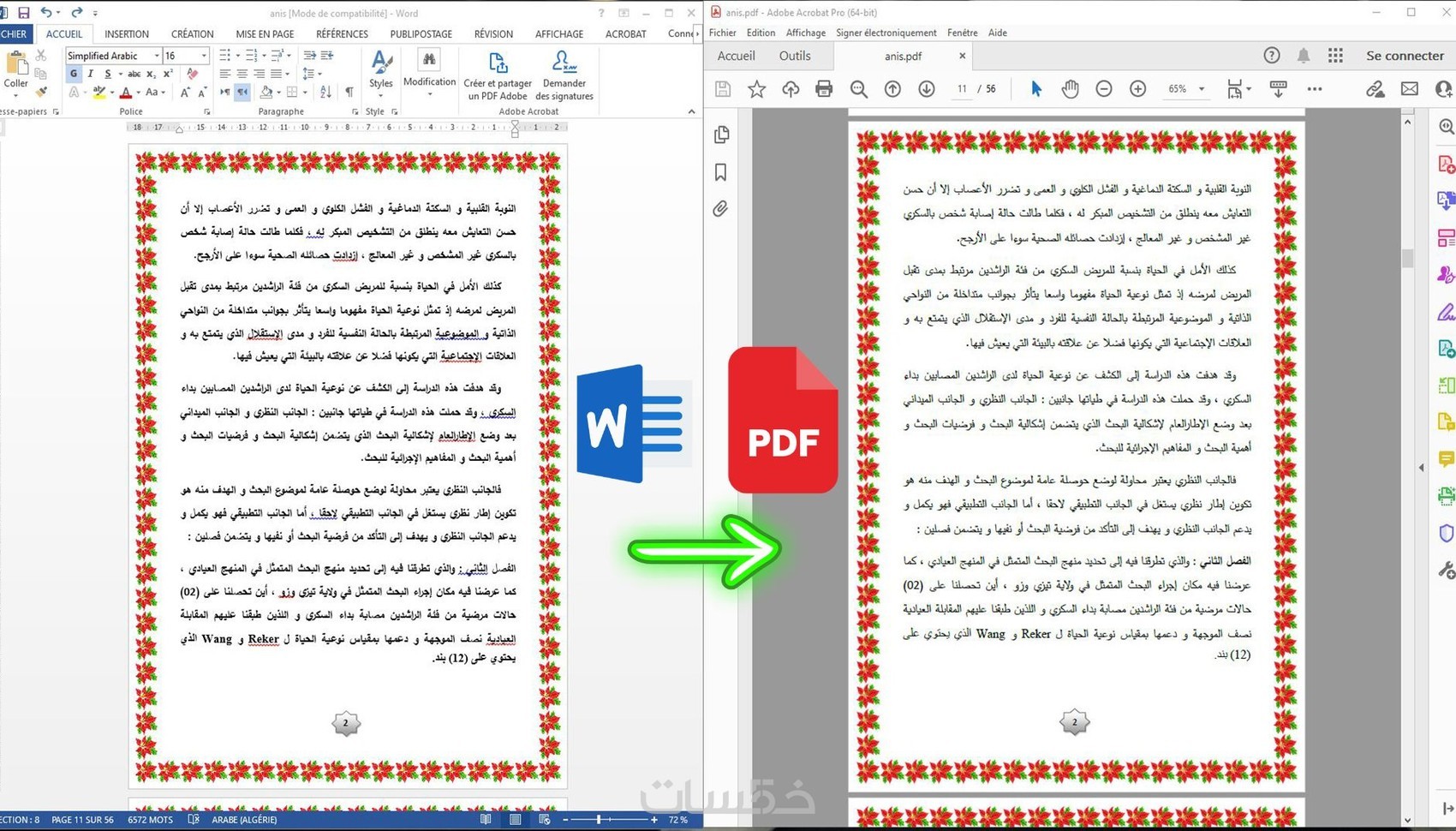Select the Hand pan tool in Acrobat
The height and width of the screenshot is (831, 1456).
tap(1070, 89)
